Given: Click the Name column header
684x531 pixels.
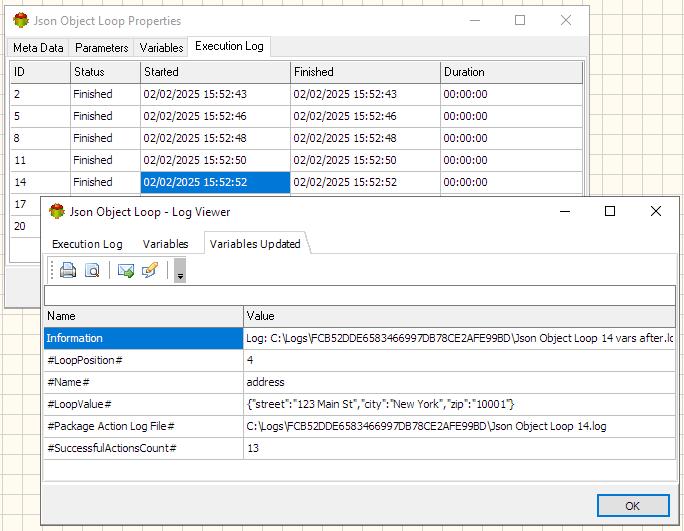Looking at the screenshot, I should [143, 316].
